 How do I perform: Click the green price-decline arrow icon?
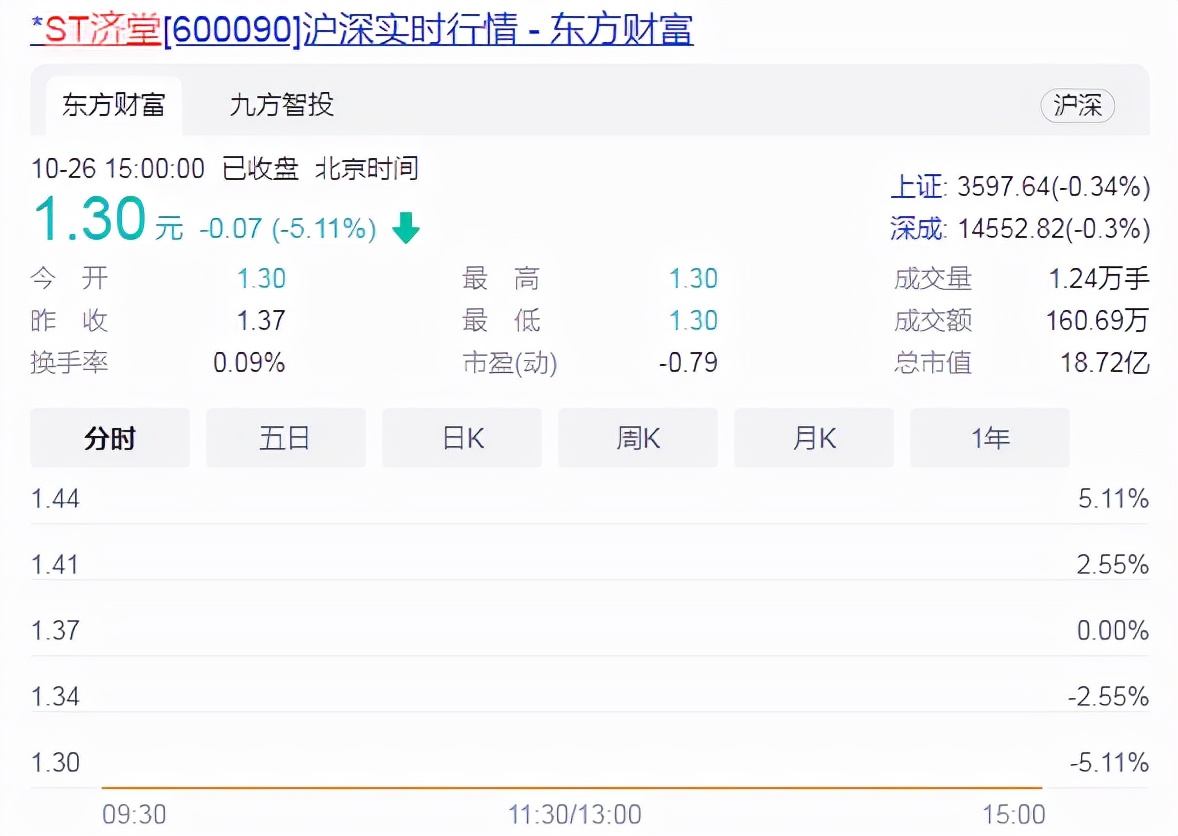pyautogui.click(x=404, y=228)
